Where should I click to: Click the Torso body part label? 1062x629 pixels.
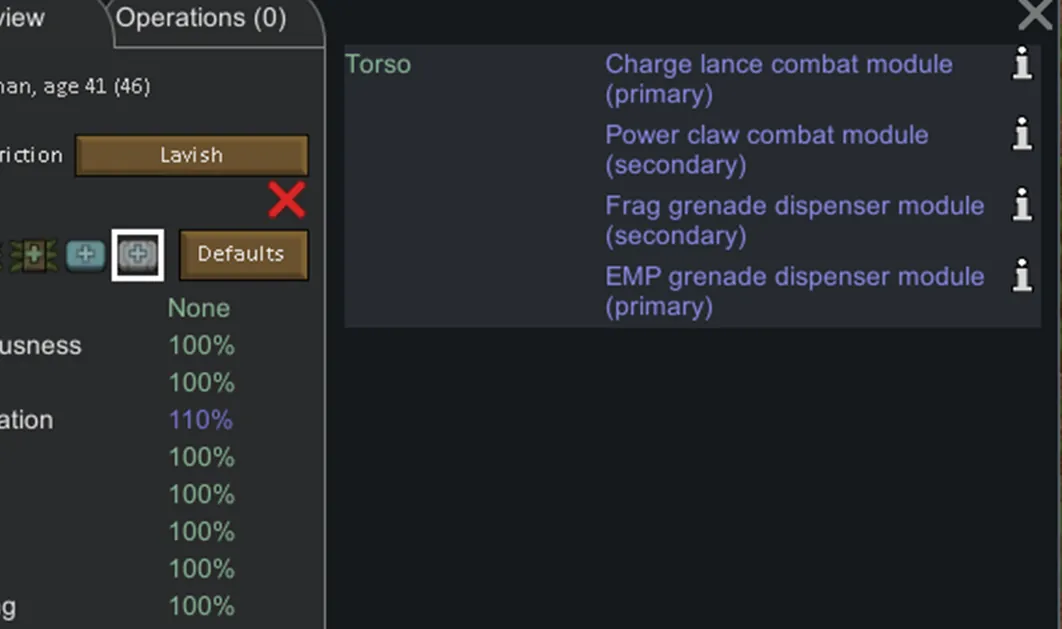coord(378,65)
